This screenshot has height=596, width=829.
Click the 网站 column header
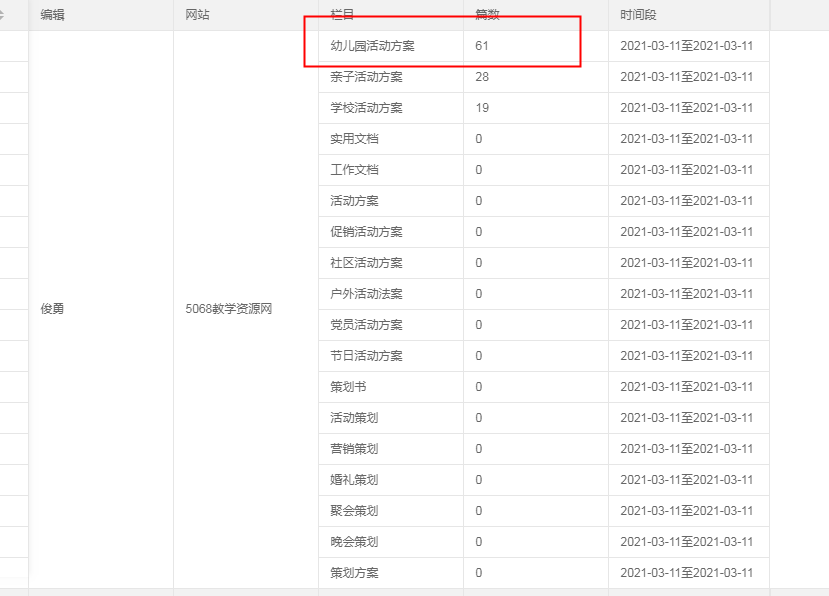point(197,15)
